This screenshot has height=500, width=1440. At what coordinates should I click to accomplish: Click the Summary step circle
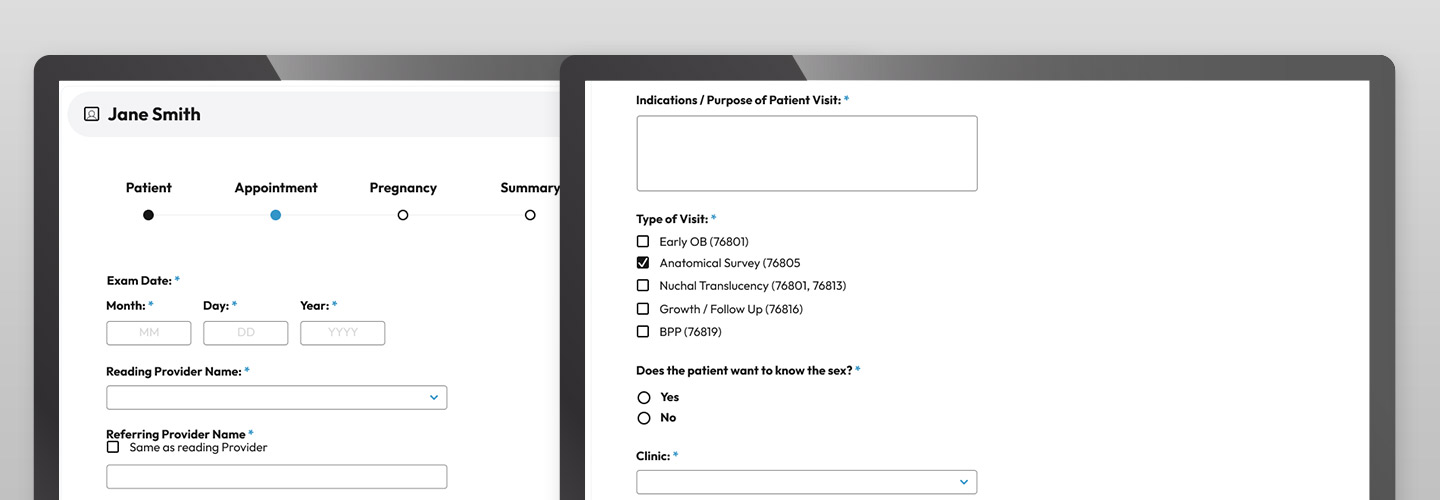coord(530,215)
